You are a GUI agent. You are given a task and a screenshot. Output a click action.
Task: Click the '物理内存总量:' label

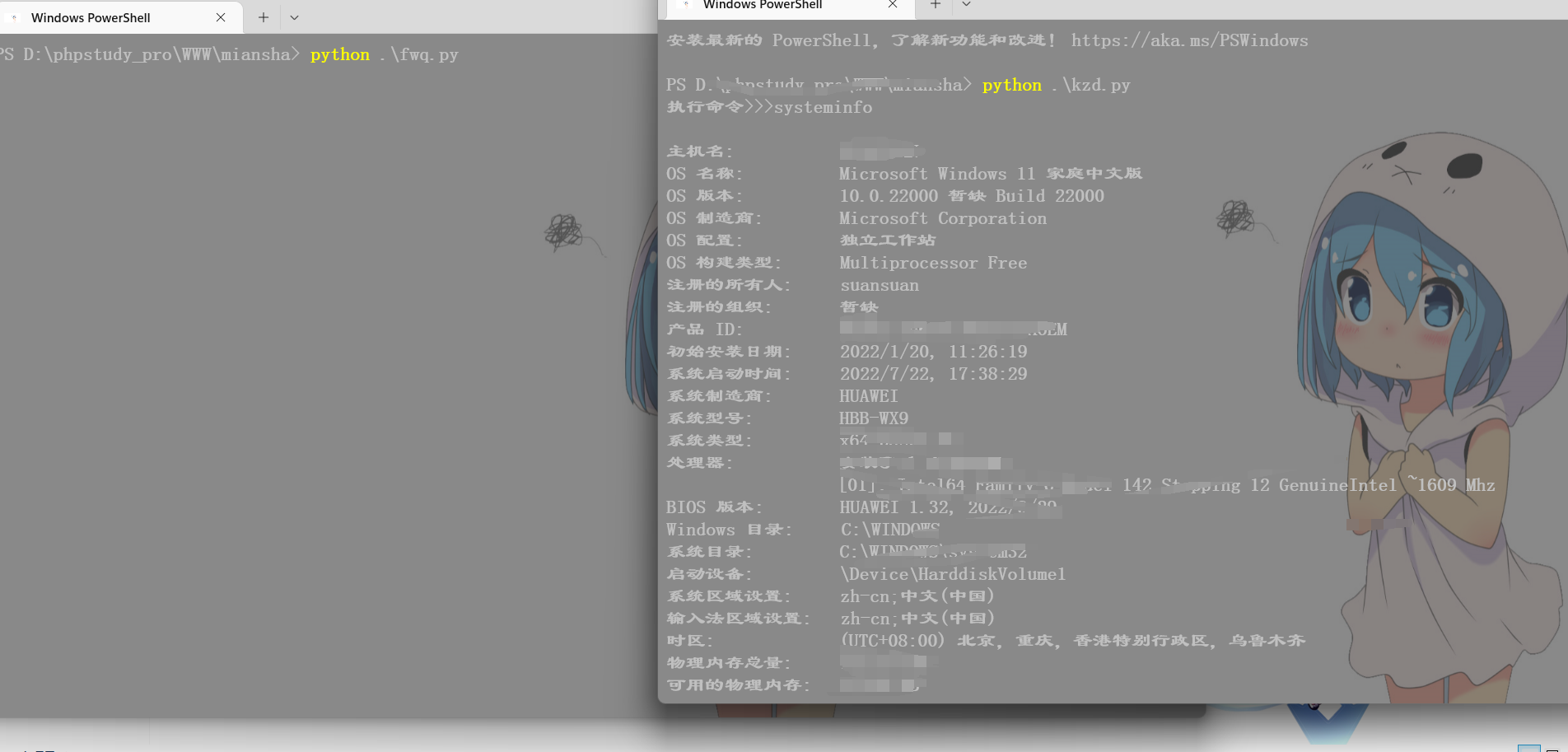[729, 663]
